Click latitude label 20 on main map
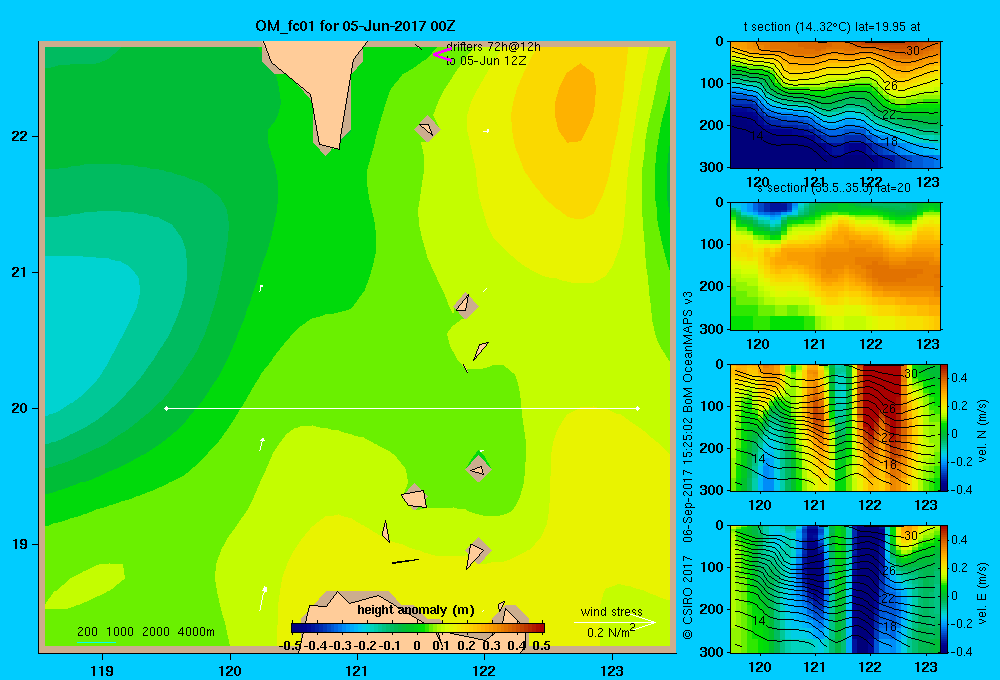The image size is (1000, 680). (20, 408)
